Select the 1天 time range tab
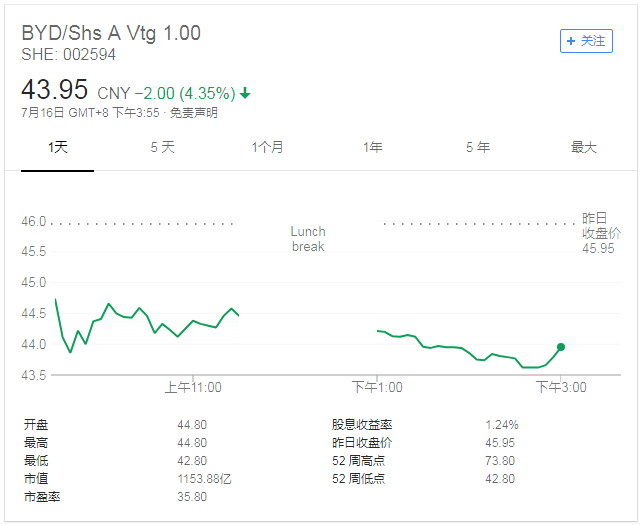The width and height of the screenshot is (643, 525). tap(58, 147)
